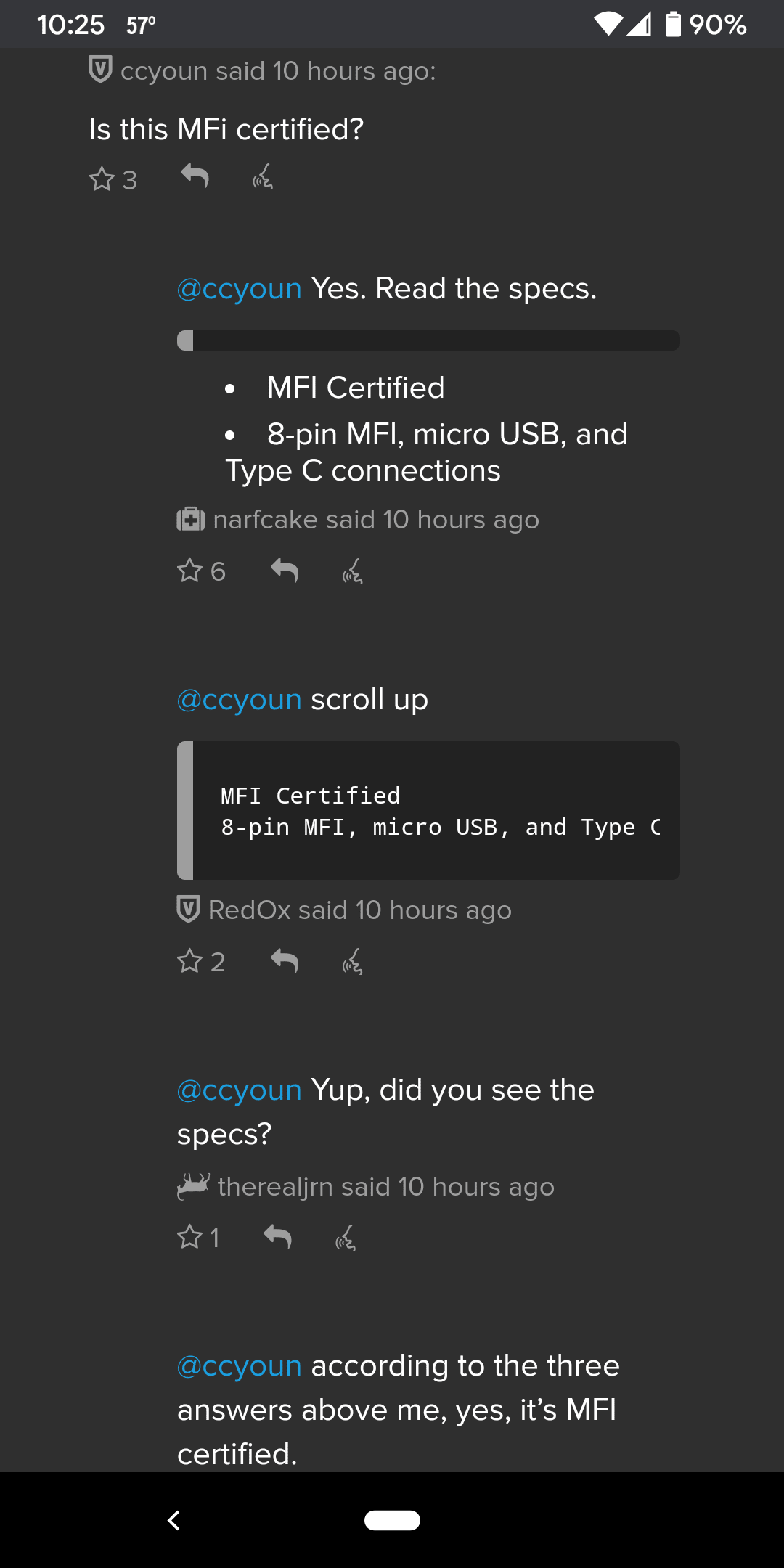
Task: Tap whisper icon under narfcake's reply
Action: point(353,572)
